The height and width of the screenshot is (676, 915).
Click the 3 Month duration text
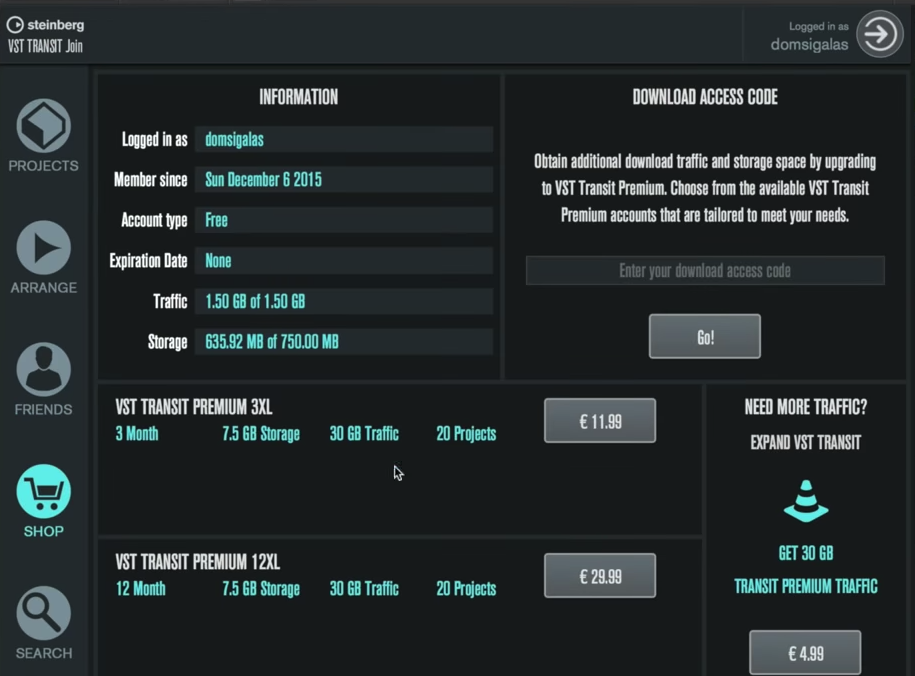137,434
